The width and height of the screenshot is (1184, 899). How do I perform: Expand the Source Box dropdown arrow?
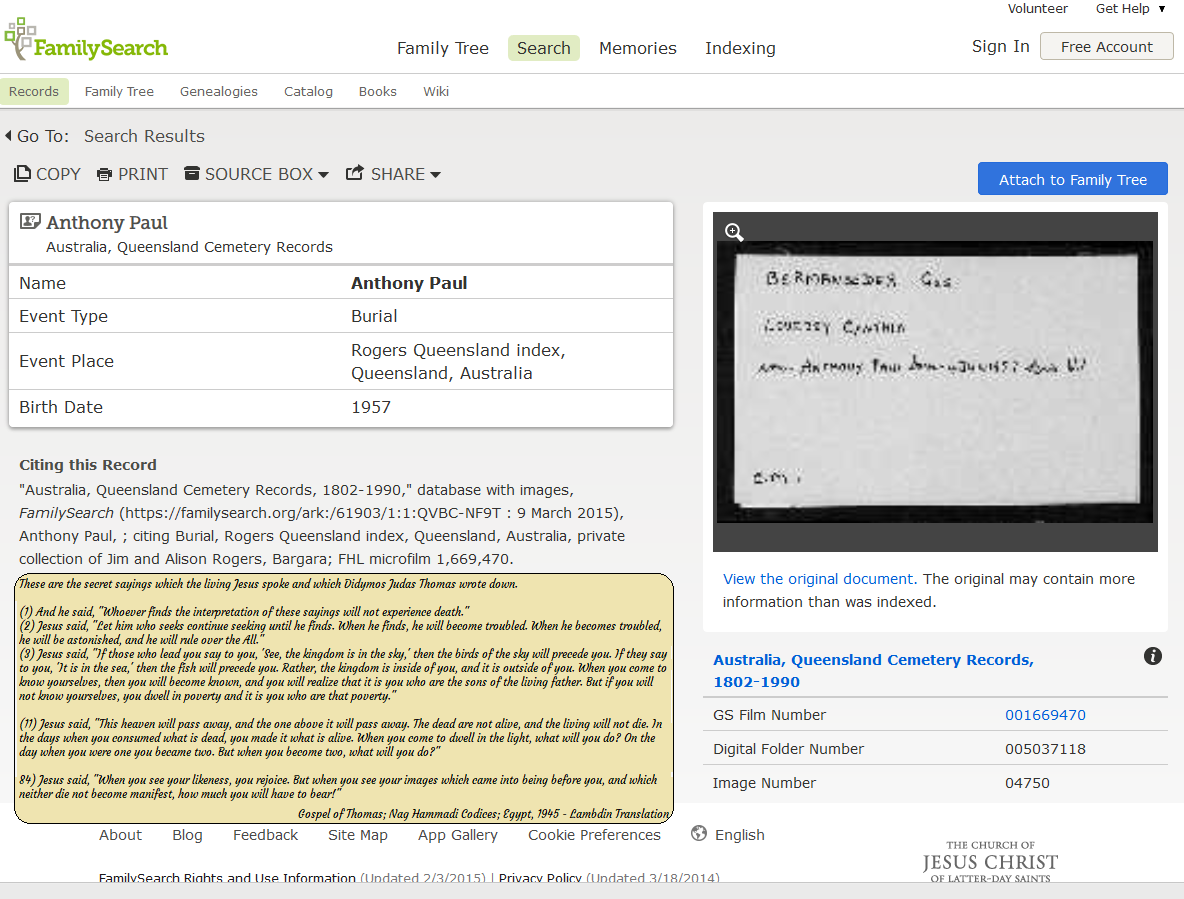pyautogui.click(x=323, y=175)
